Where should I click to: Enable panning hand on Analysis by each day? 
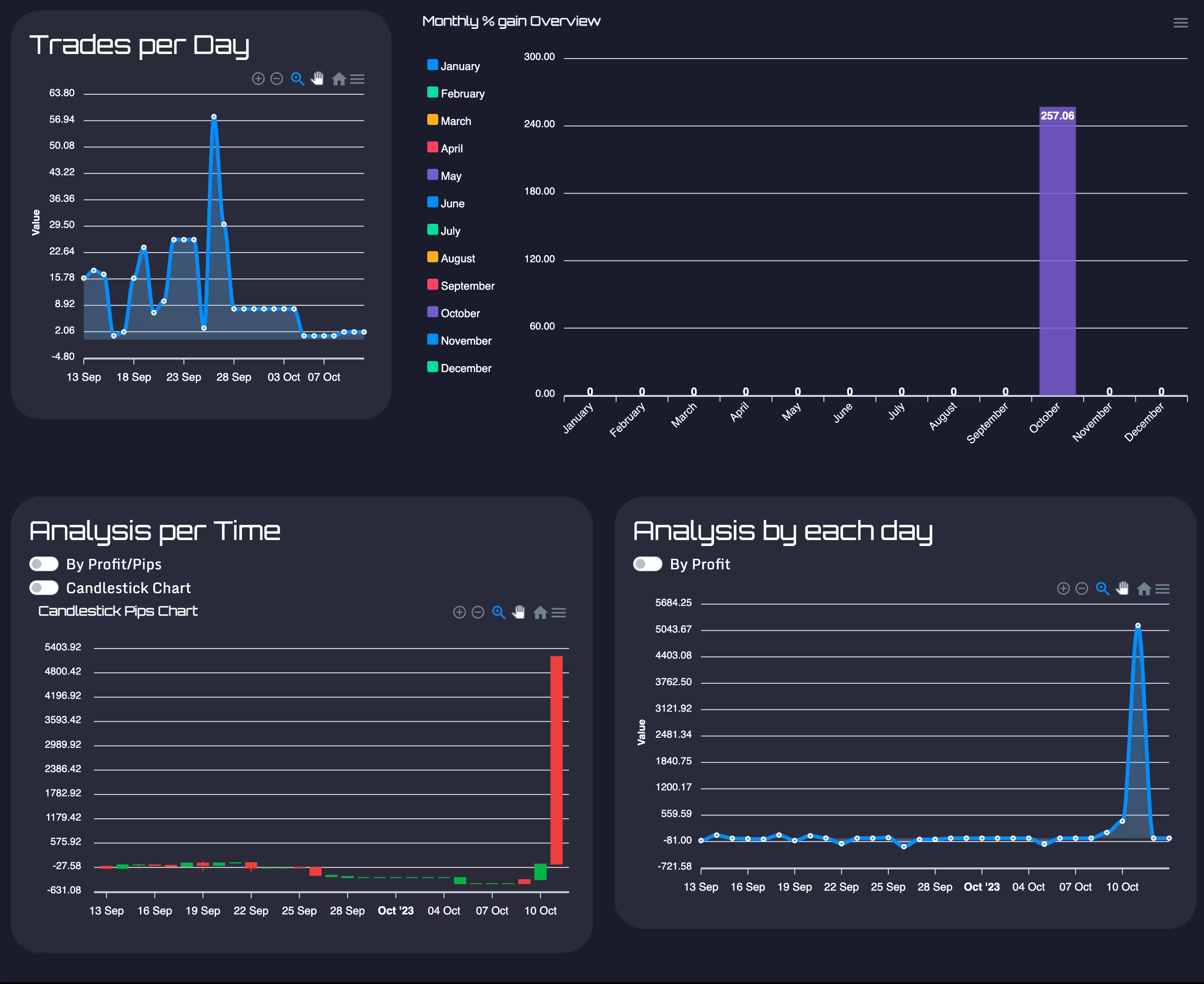[1123, 589]
